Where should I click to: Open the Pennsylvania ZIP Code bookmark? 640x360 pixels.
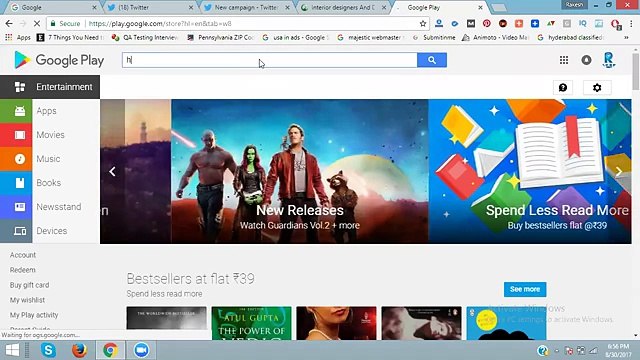(x=220, y=38)
